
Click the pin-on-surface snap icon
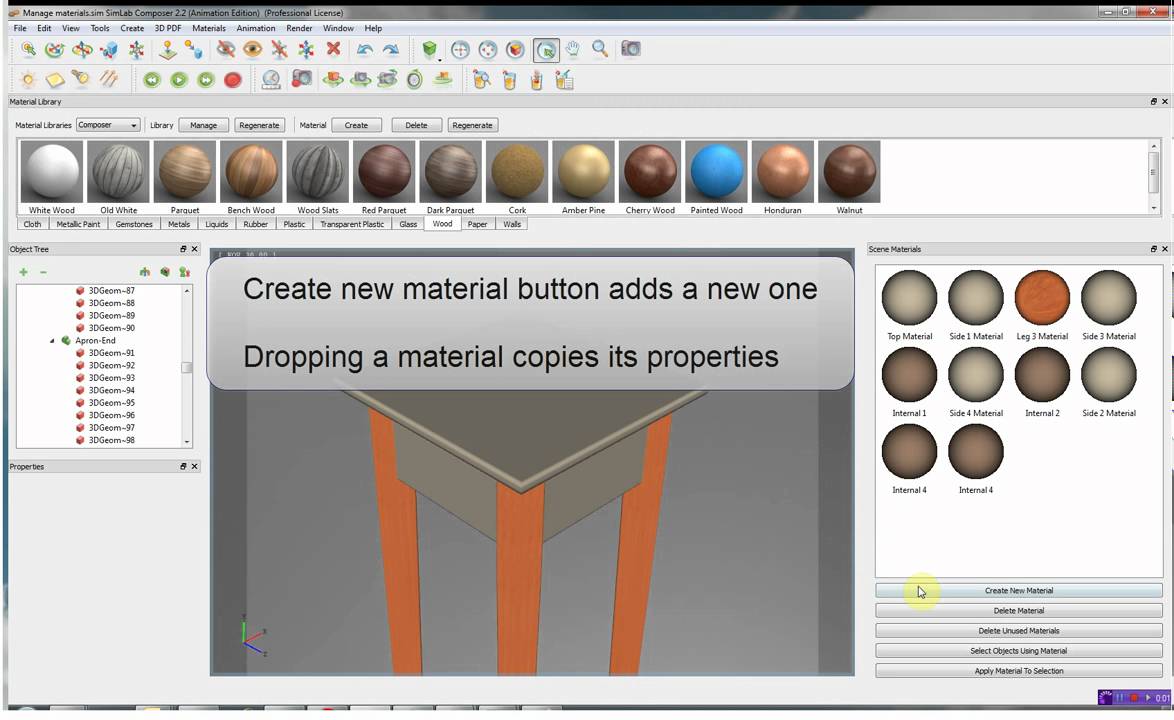(168, 49)
